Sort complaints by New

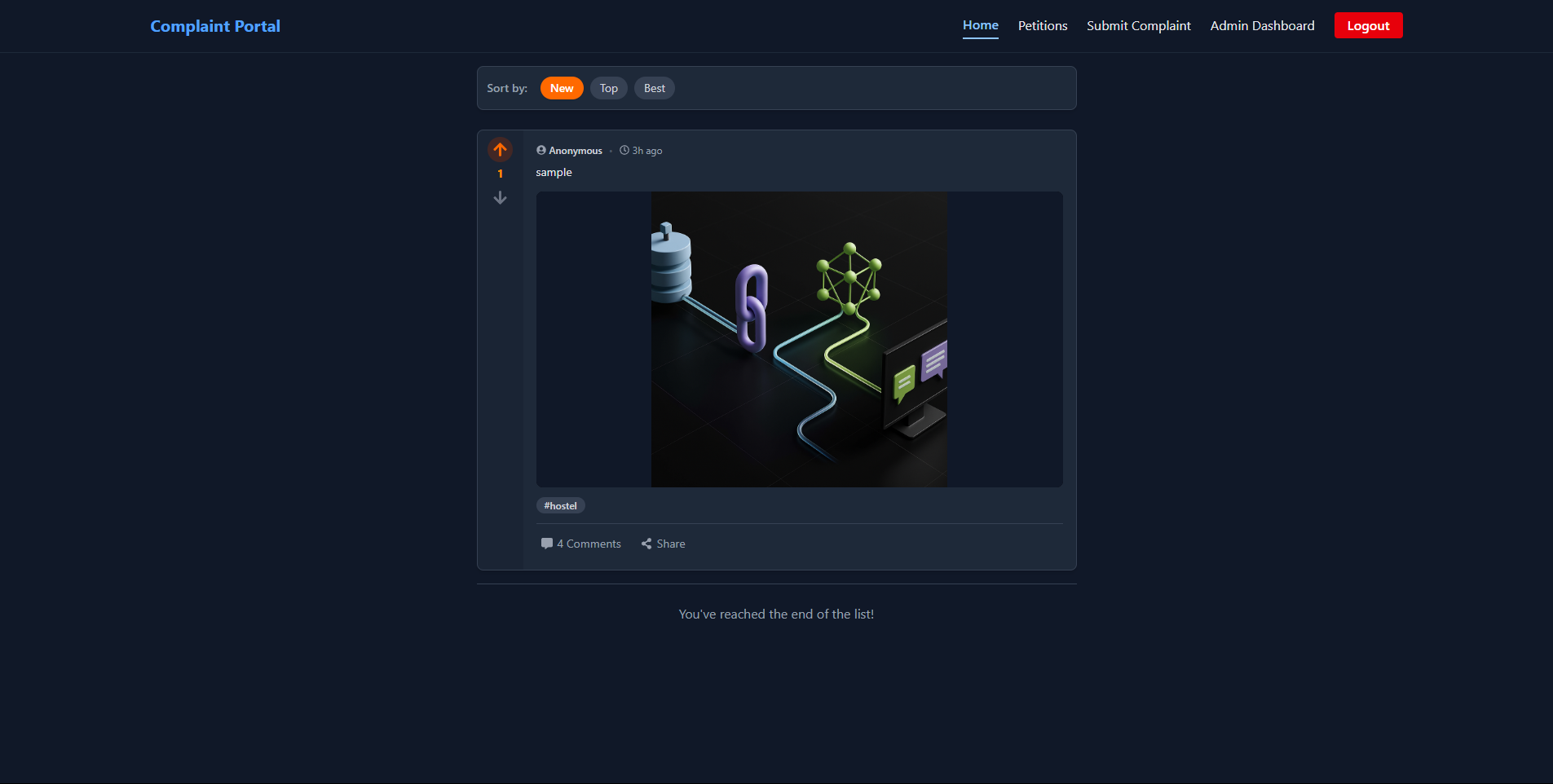(x=562, y=88)
